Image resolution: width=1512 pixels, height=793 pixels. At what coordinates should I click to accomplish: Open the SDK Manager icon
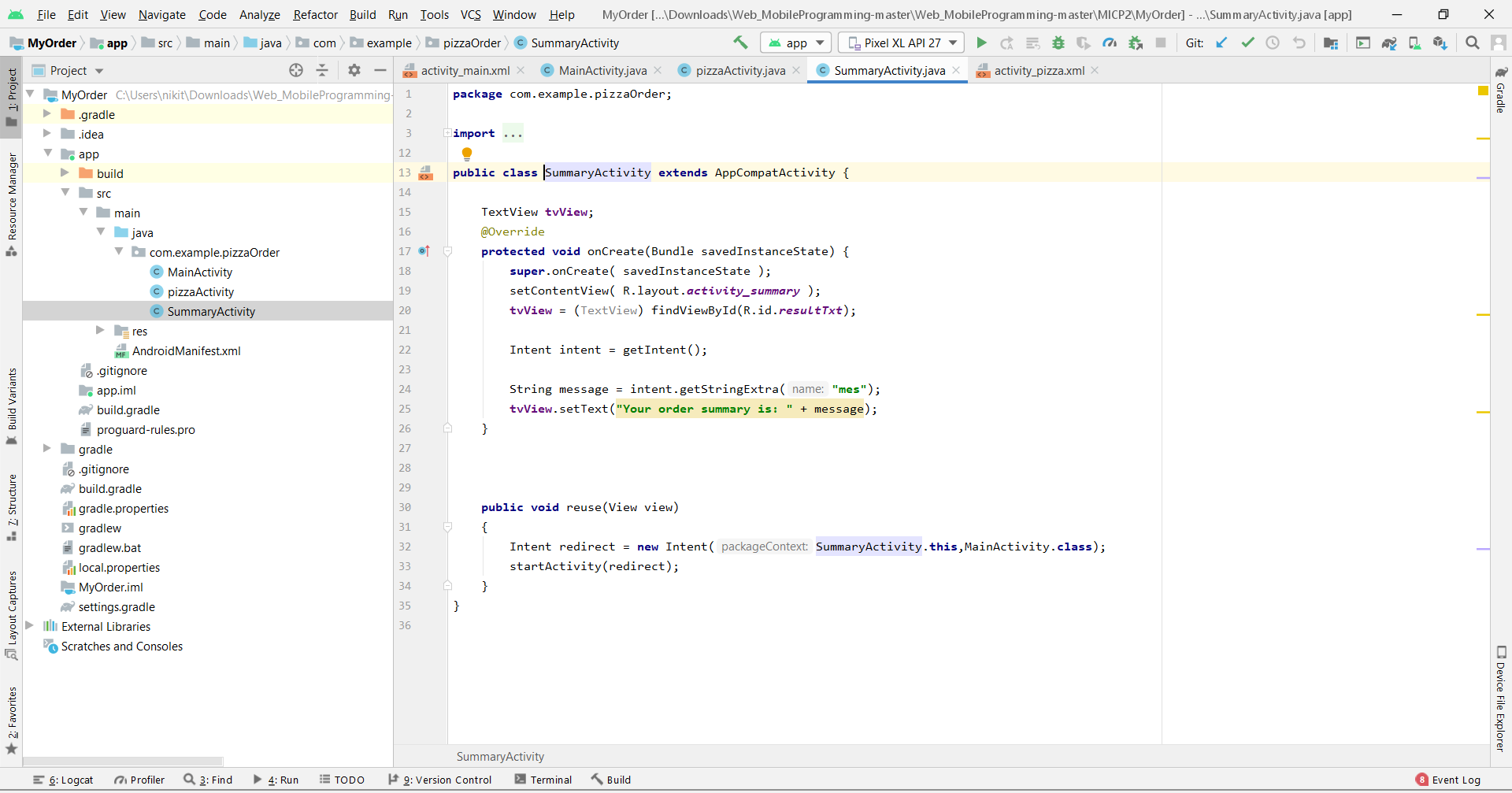(x=1440, y=43)
